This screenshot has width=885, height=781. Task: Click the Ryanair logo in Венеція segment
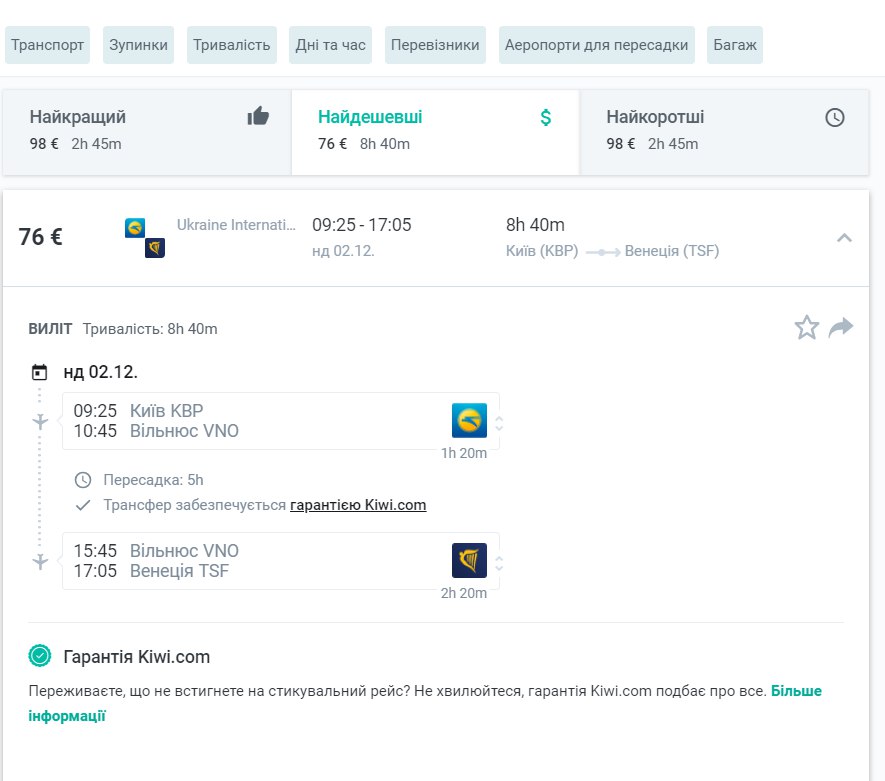[469, 560]
